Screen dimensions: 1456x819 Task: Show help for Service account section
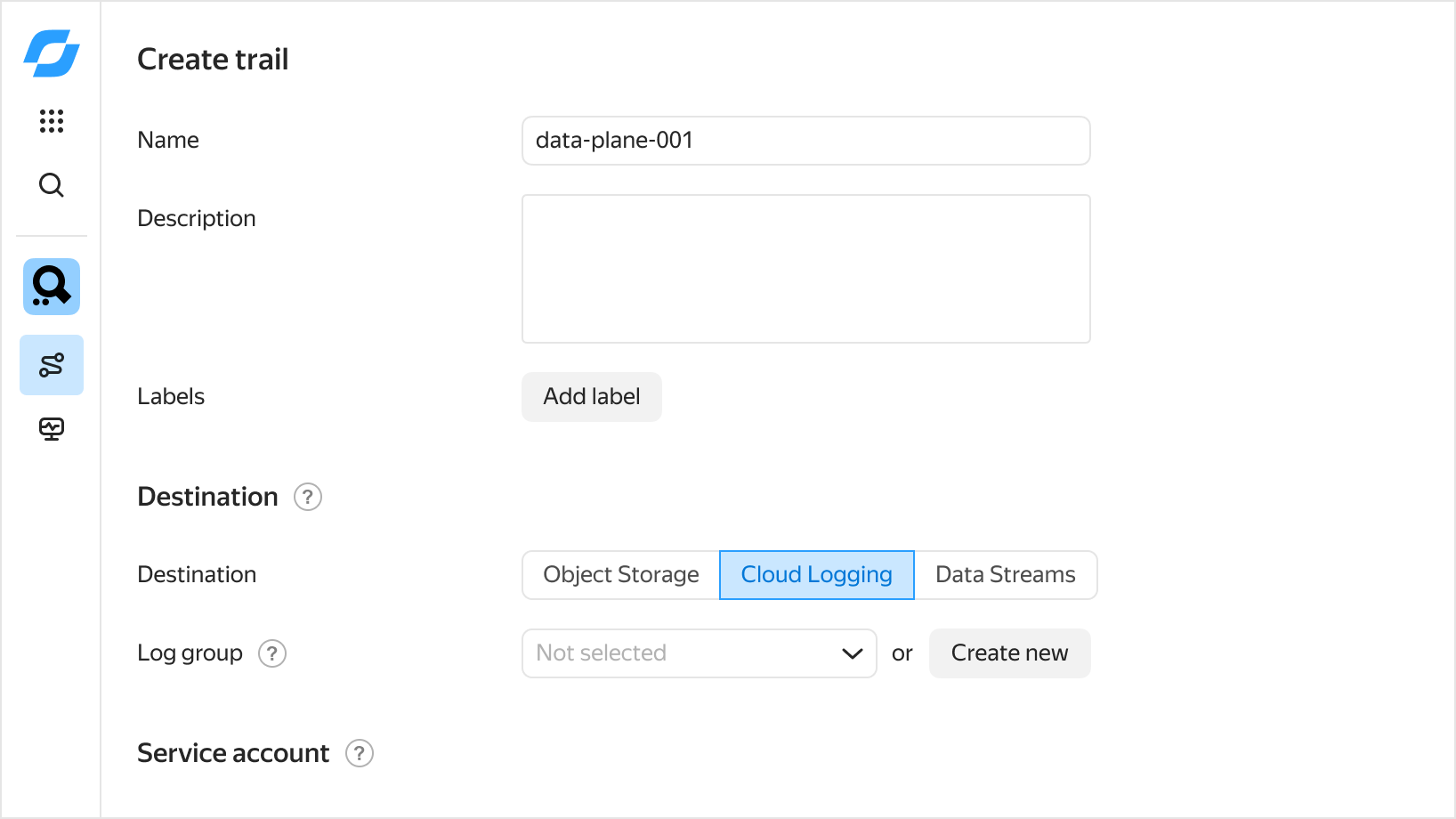360,753
